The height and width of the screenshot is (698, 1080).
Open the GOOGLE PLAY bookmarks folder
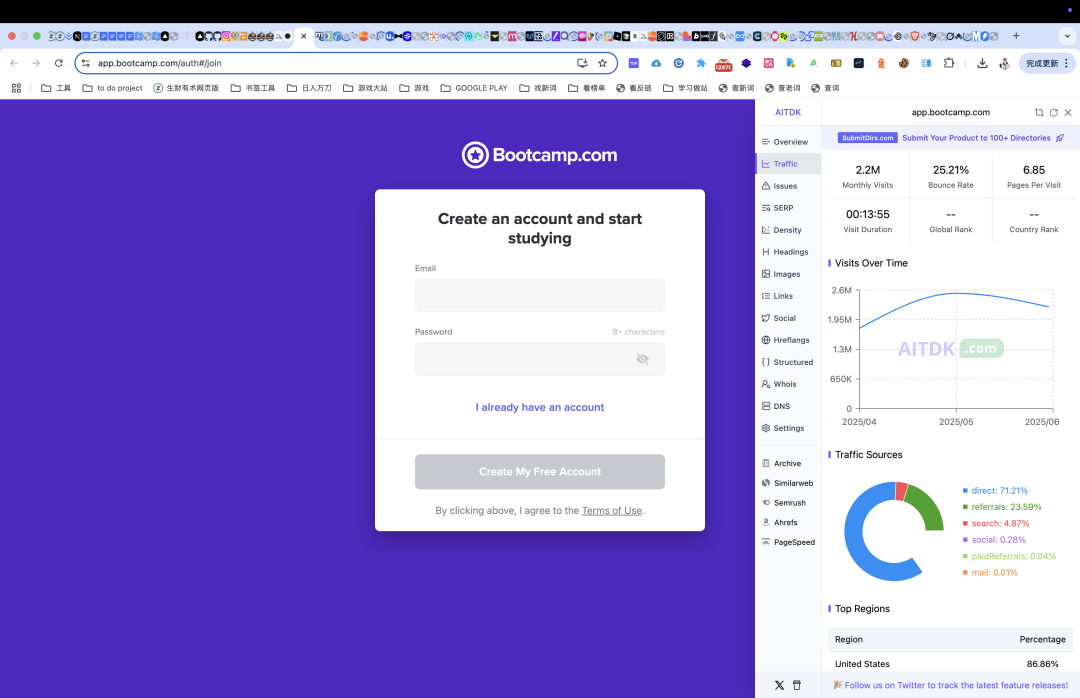tap(474, 88)
